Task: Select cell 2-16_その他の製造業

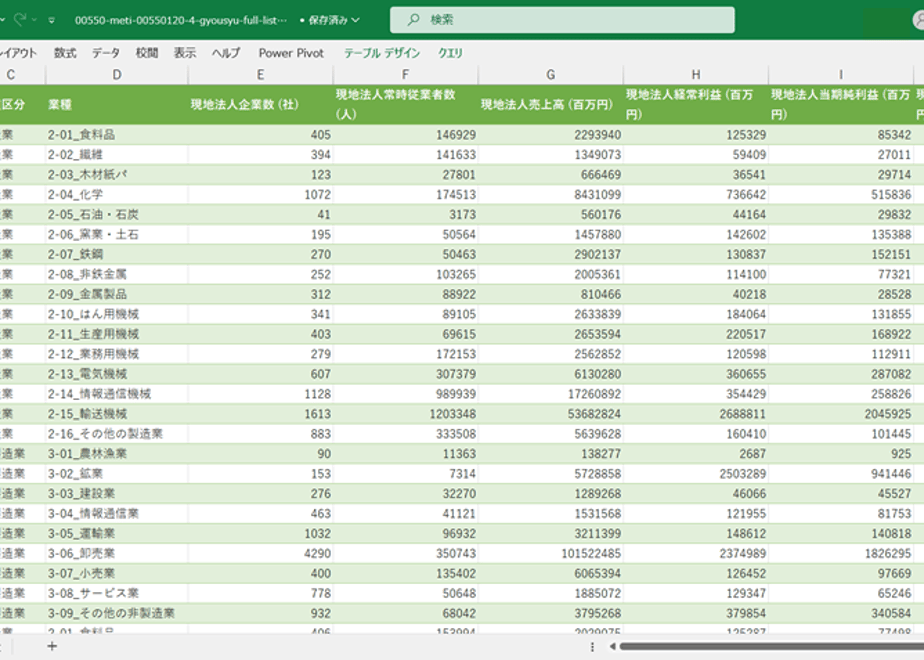Action: click(x=117, y=434)
